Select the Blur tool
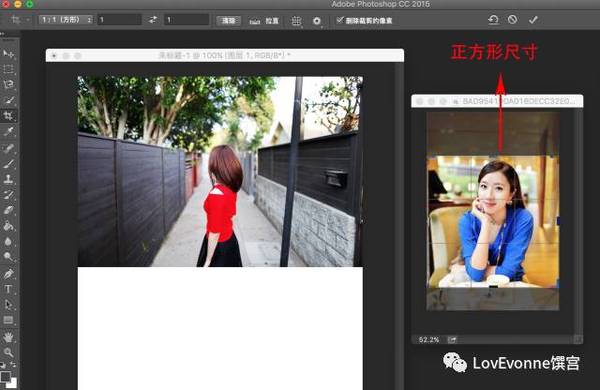Image resolution: width=600 pixels, height=390 pixels. [8, 242]
